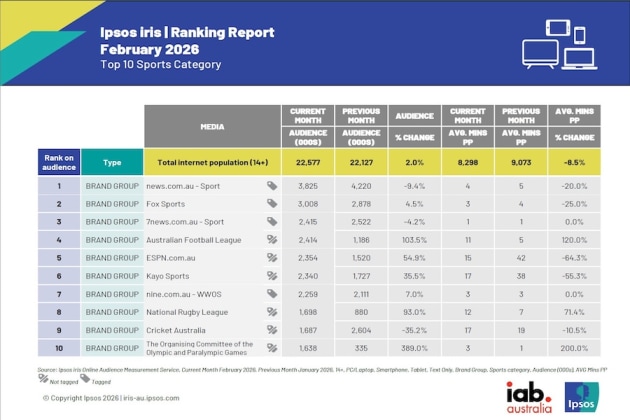Click the news.com.au - Sport row name
Image resolution: width=630 pixels, height=420 pixels.
coord(183,186)
